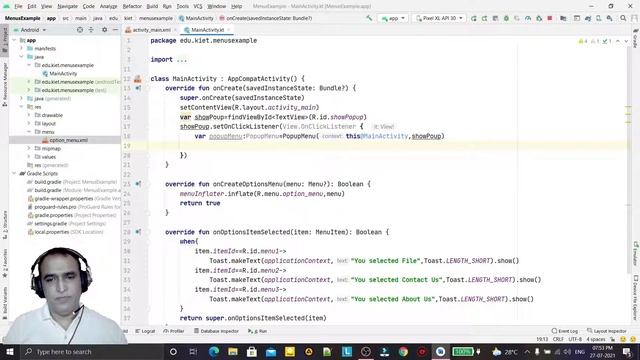This screenshot has width=640, height=360.
Task: Collapse the menu folder
Action: tap(29, 132)
